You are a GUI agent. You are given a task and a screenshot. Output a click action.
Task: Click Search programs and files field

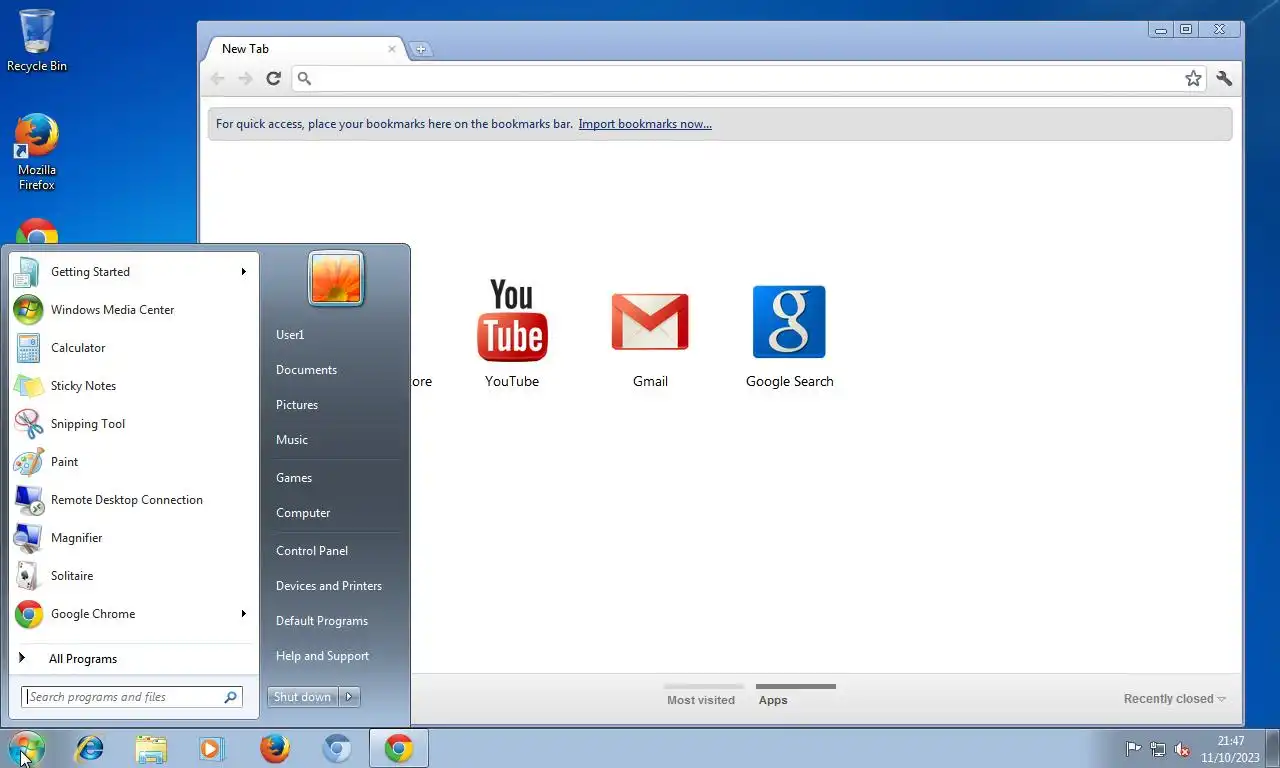[132, 697]
